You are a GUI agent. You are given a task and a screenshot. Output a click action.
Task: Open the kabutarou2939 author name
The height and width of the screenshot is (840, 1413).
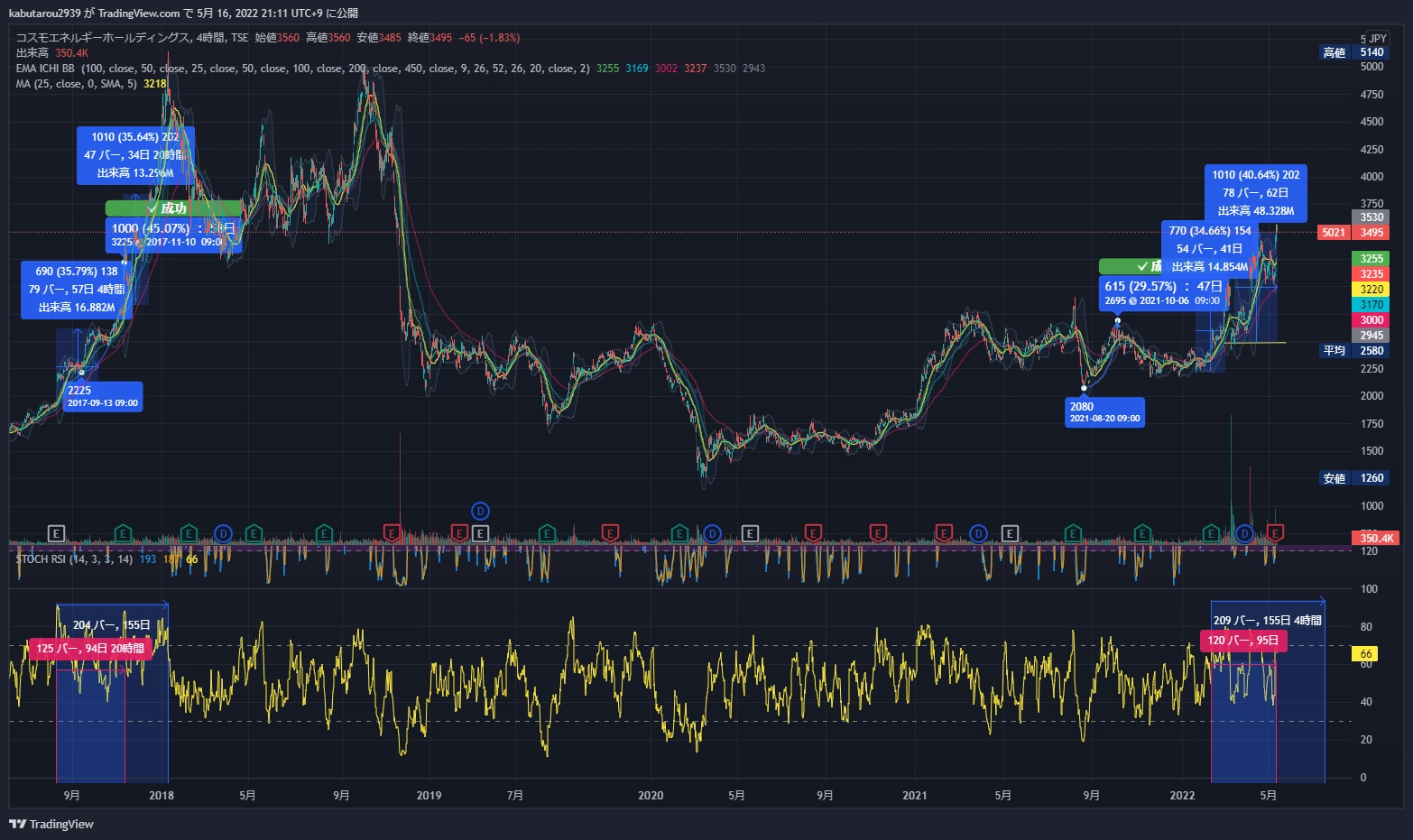coord(45,13)
